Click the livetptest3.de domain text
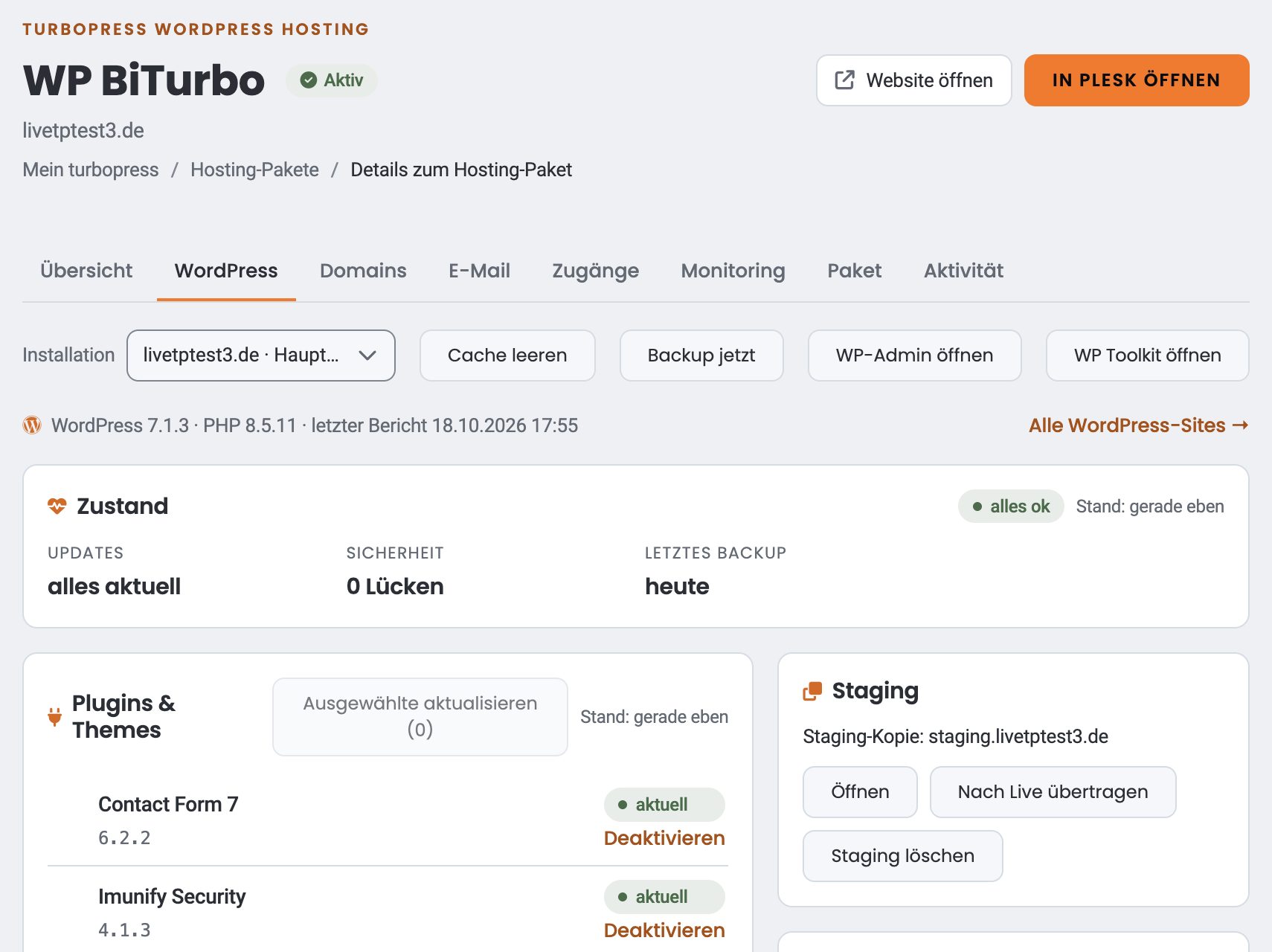The height and width of the screenshot is (952, 1272). 83,131
